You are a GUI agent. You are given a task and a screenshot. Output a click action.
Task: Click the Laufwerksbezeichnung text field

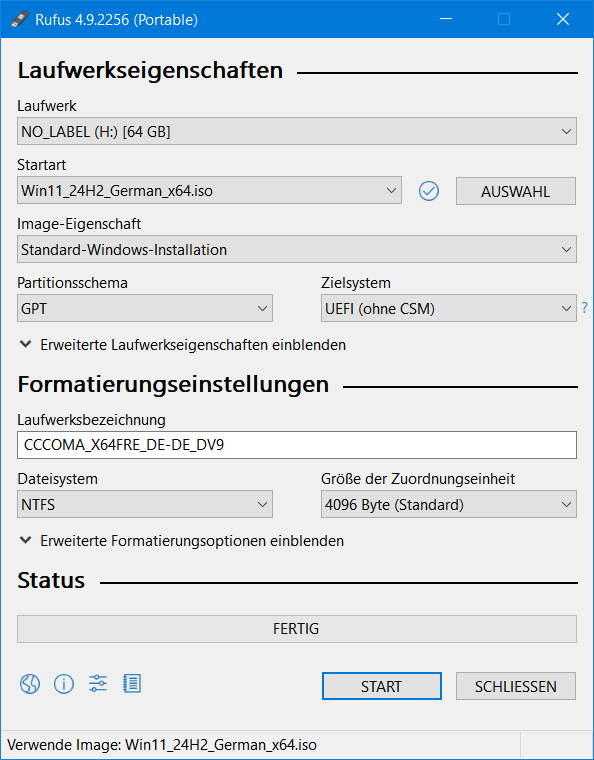click(x=297, y=445)
